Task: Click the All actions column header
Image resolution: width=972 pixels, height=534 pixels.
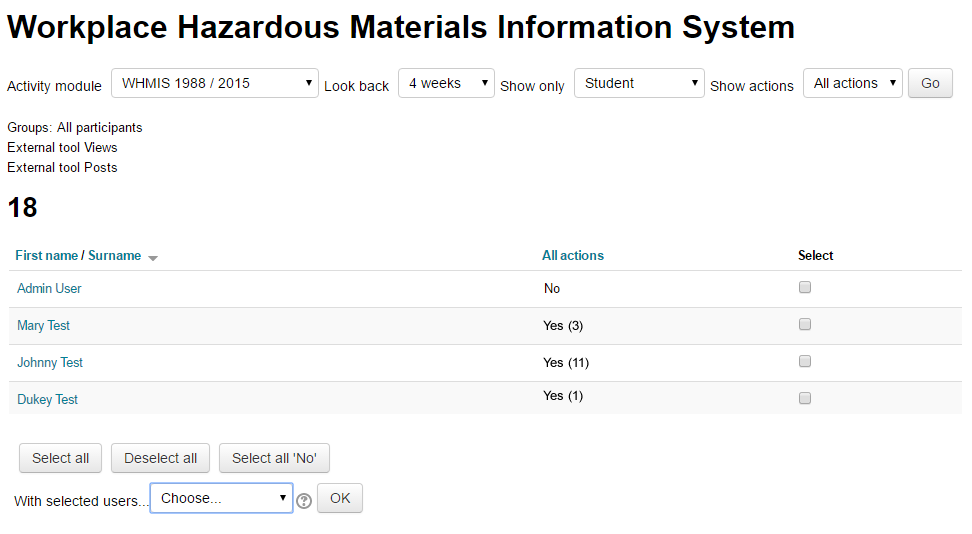Action: pos(573,256)
